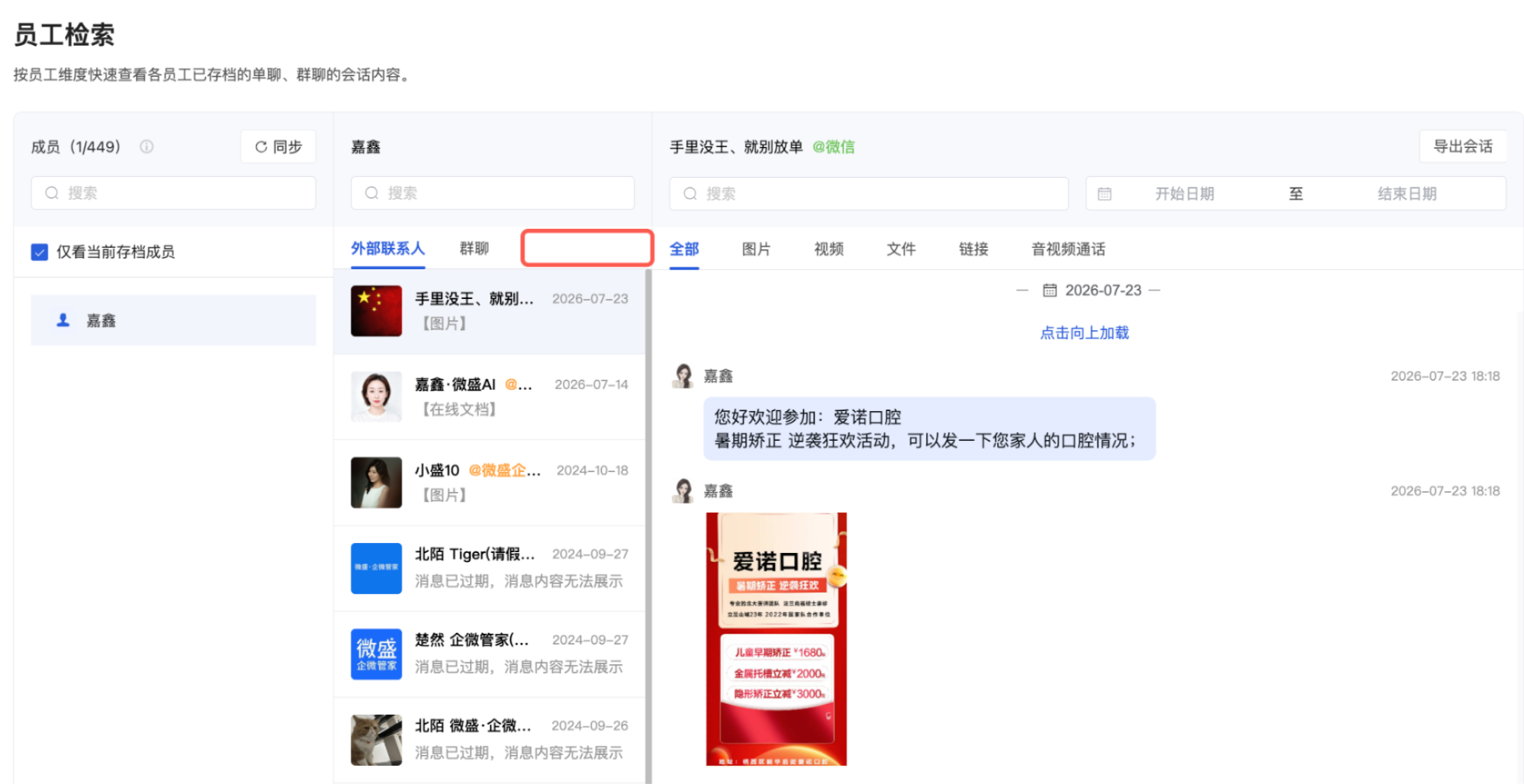The height and width of the screenshot is (784, 1524).
Task: Open the 手里没王、就别... conversation row
Action: 490,311
